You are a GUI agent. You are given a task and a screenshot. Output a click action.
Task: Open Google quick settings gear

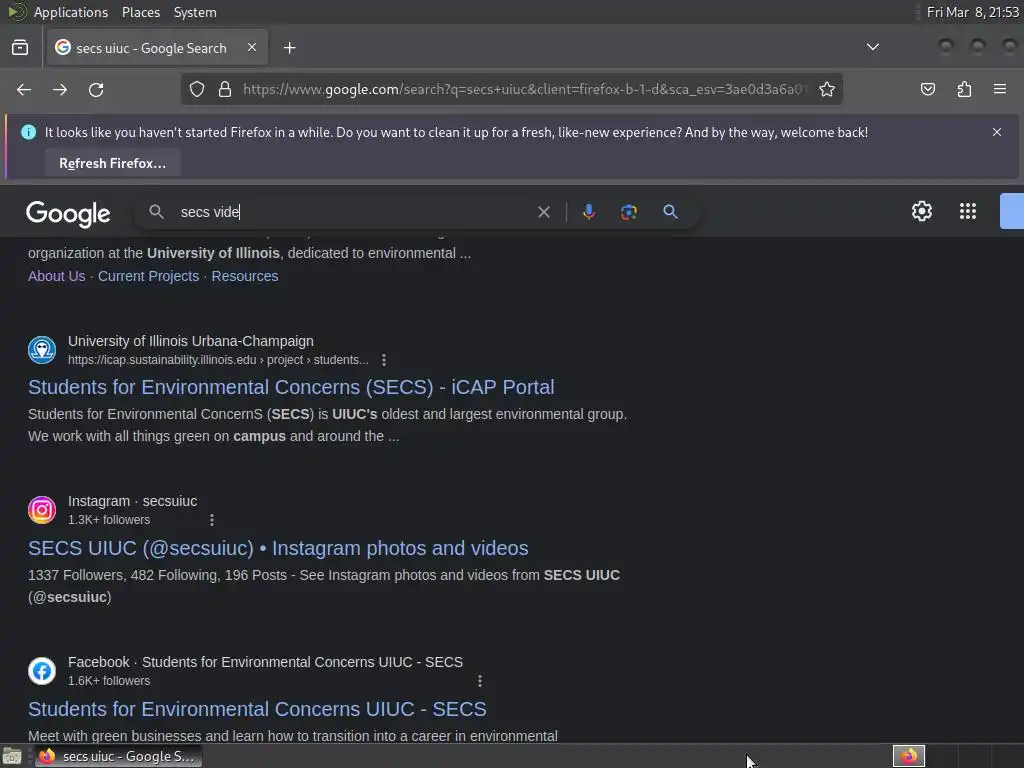pos(921,211)
